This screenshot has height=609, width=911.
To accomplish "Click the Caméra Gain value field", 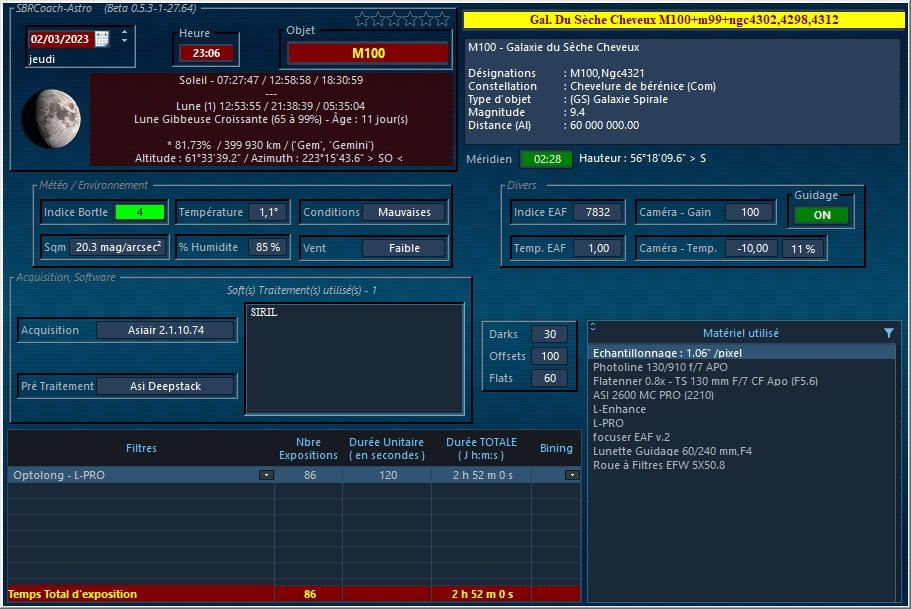I will [x=749, y=212].
